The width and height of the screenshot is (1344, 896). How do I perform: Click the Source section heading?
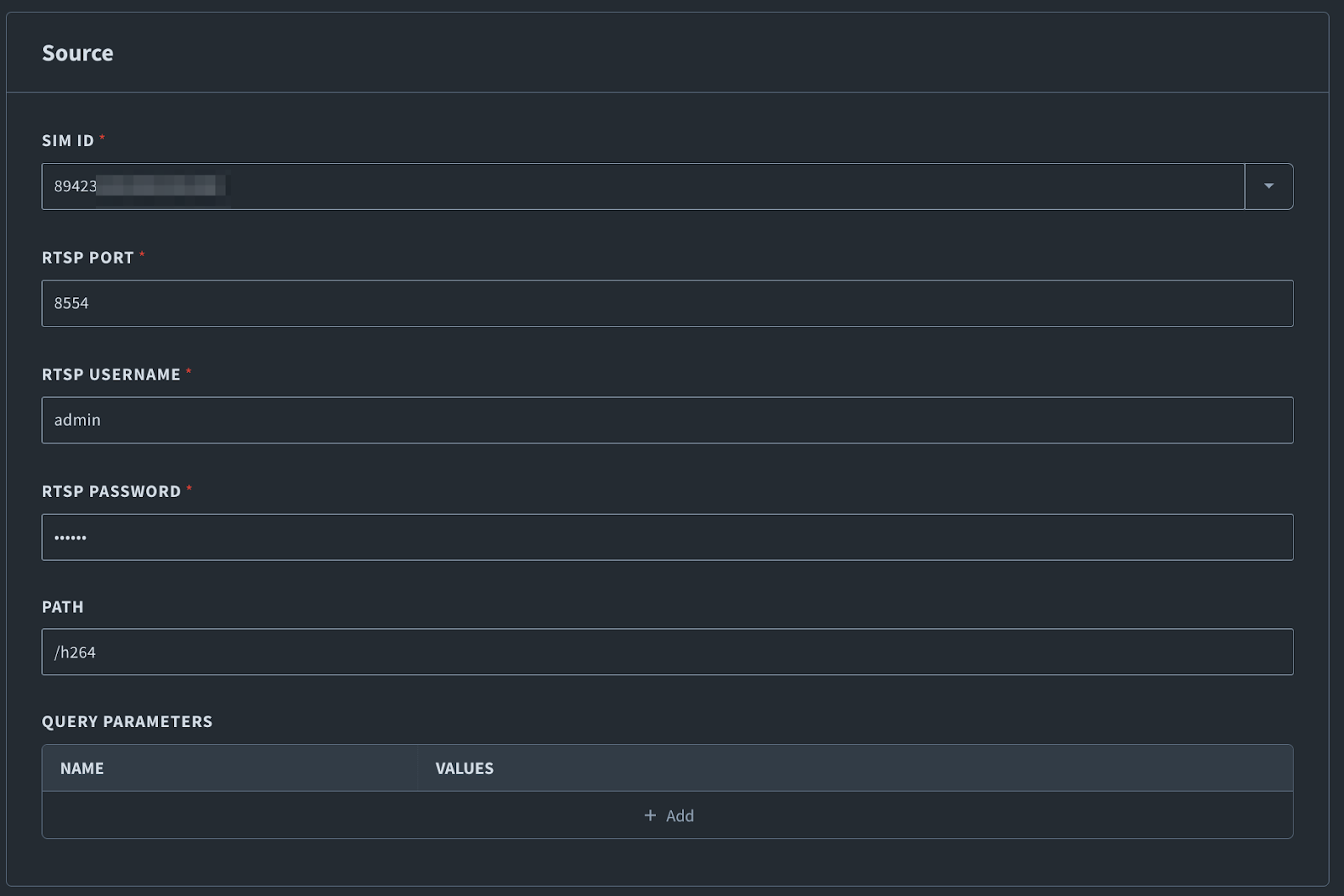click(x=77, y=52)
